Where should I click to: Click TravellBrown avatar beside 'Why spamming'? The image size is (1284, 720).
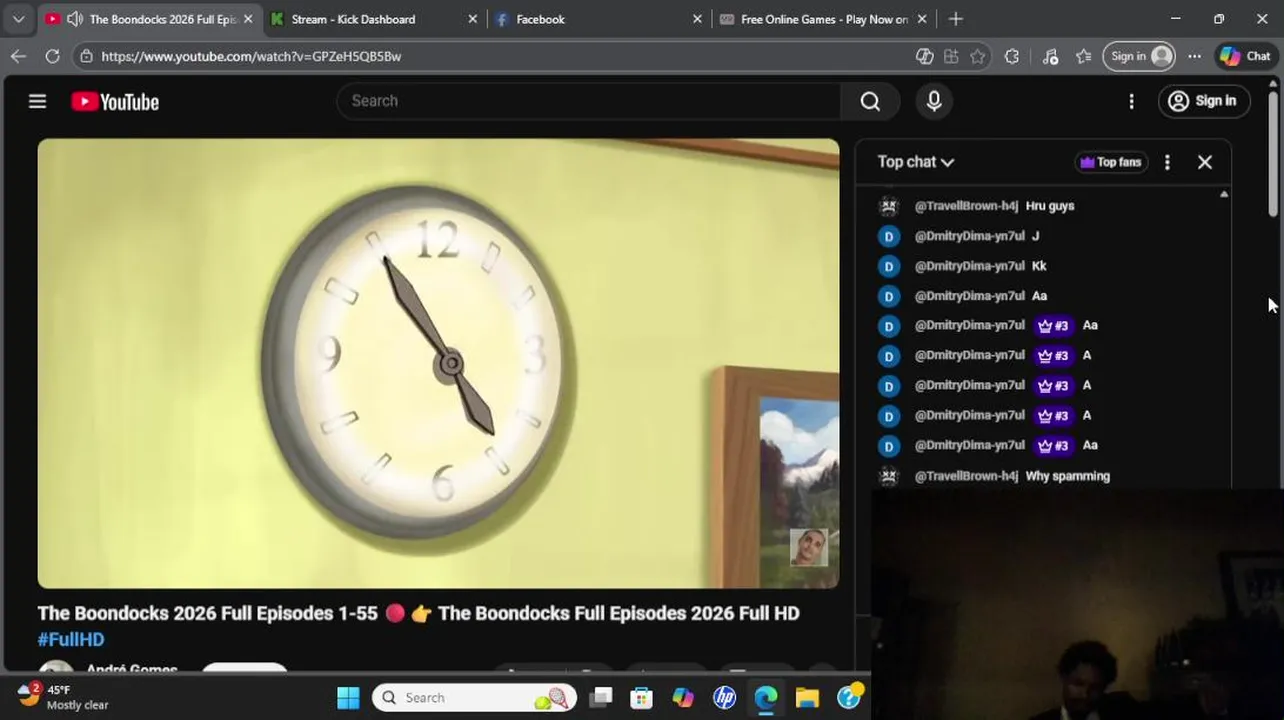coord(889,476)
